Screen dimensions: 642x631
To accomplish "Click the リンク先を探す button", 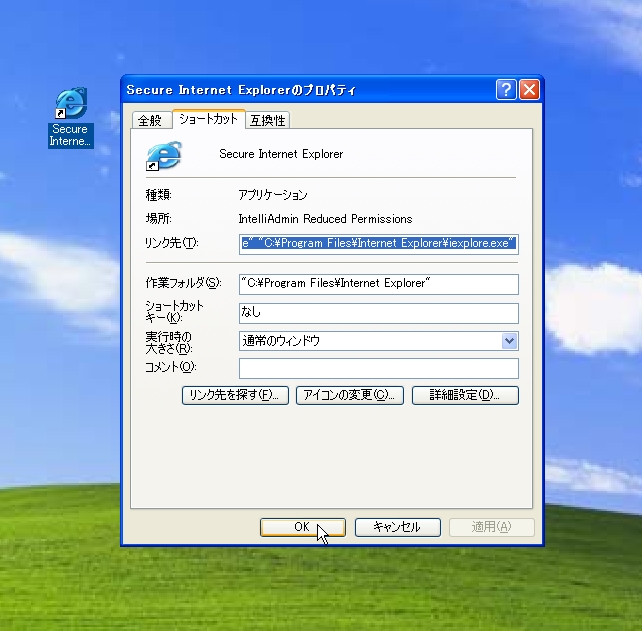I will tap(235, 395).
